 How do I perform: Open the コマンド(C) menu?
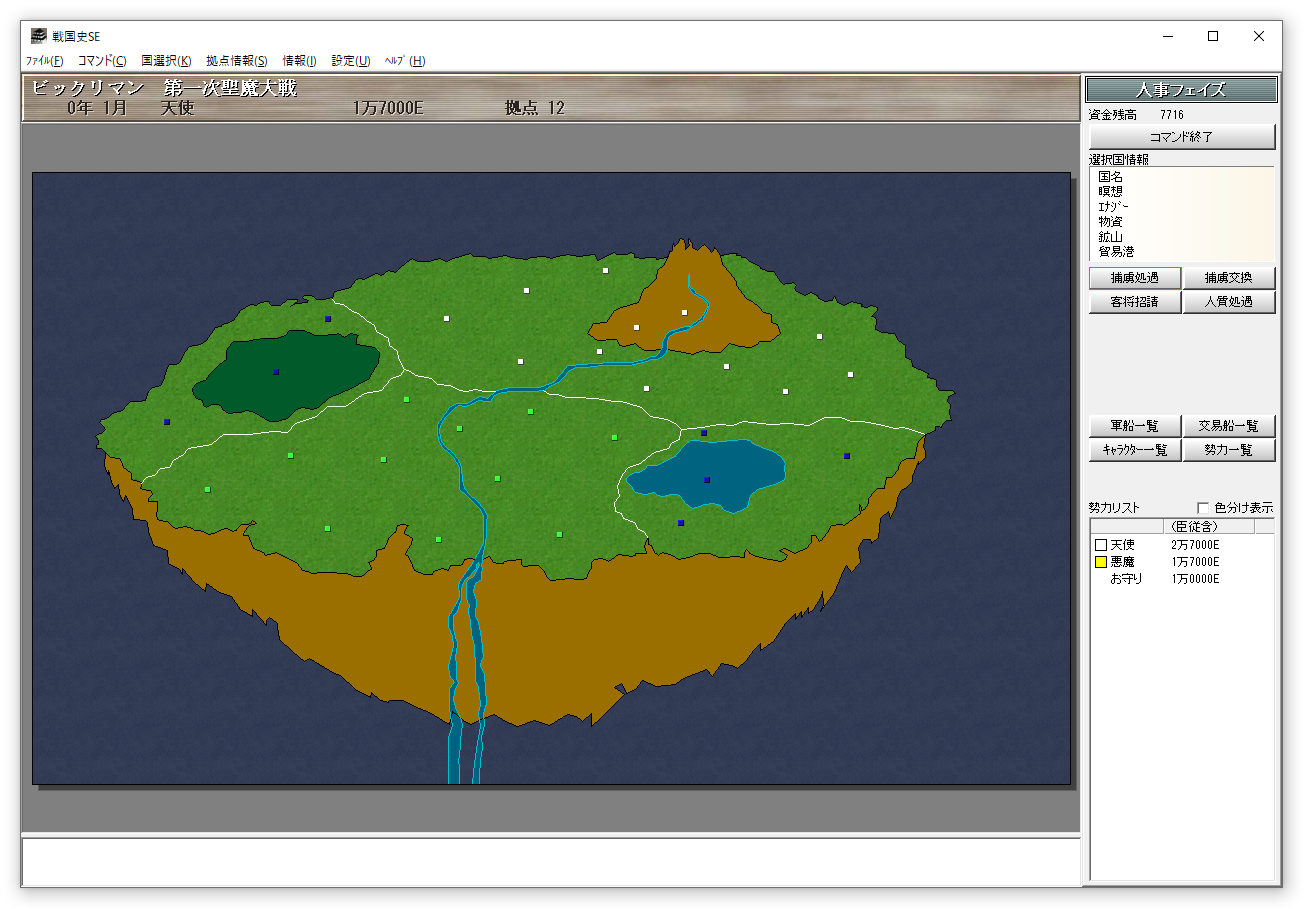click(102, 61)
